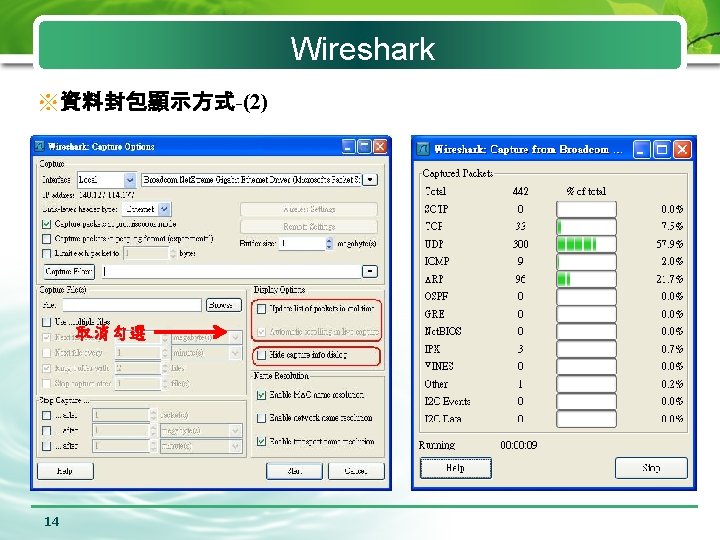Click the NetBIOS row label
720x540 pixels.
coord(443,331)
